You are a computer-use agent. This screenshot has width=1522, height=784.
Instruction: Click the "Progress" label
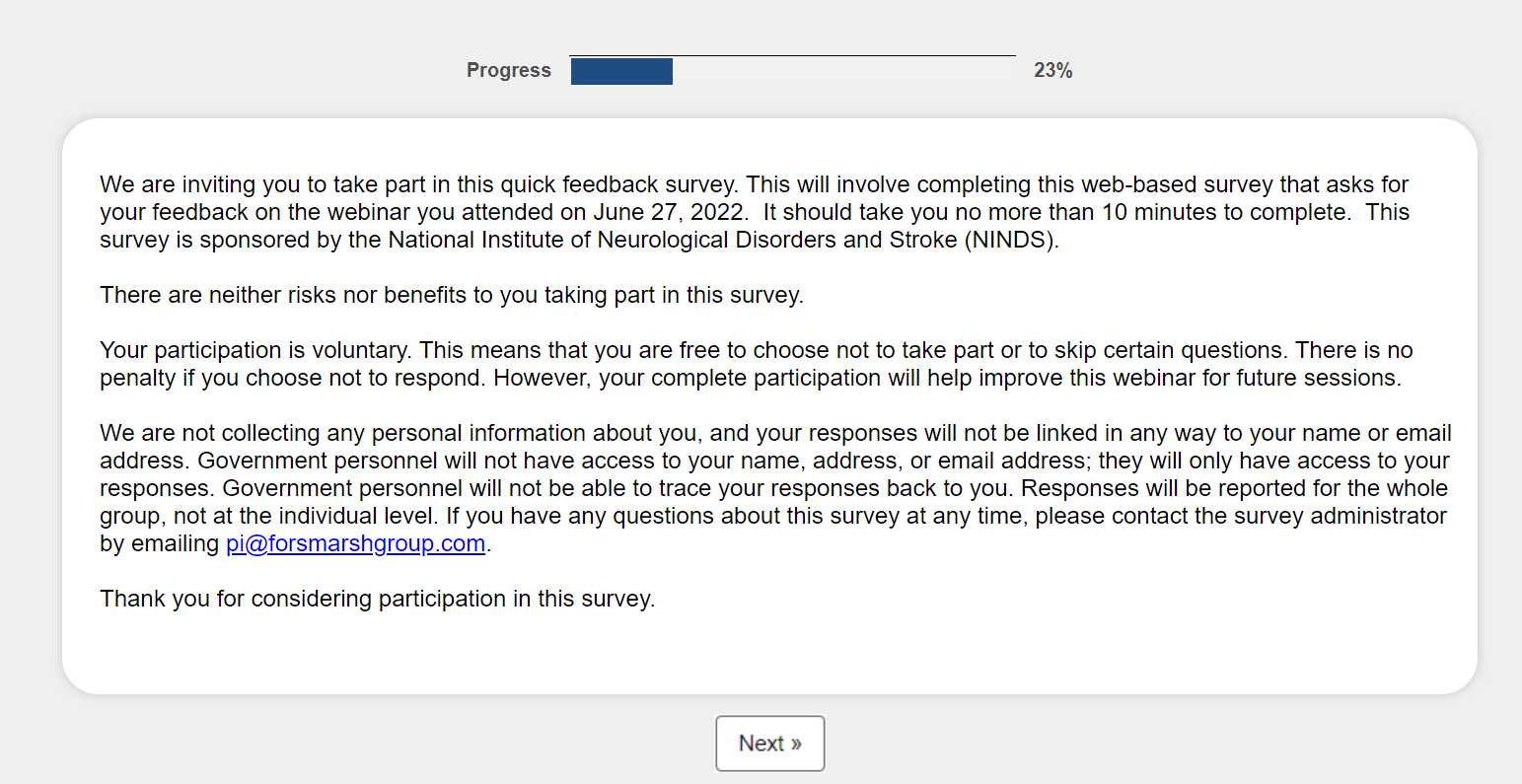tap(508, 70)
